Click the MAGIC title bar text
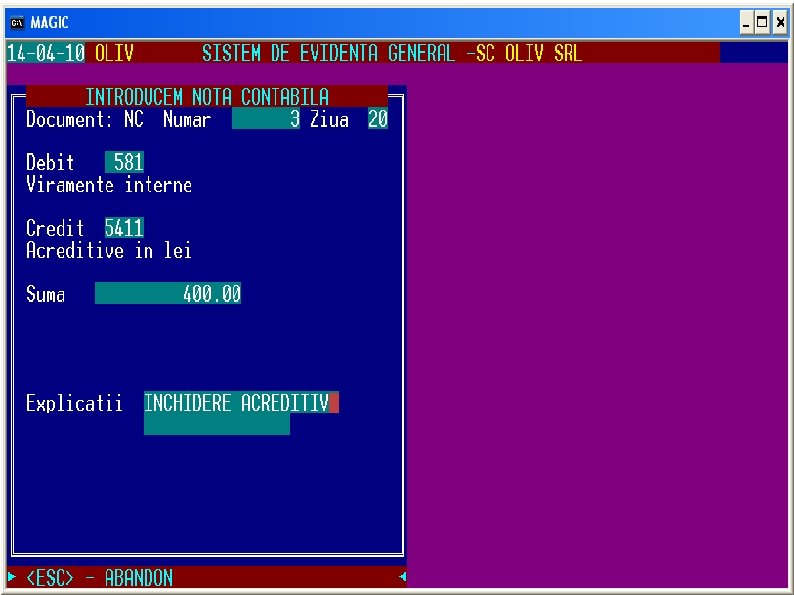Image resolution: width=794 pixels, height=595 pixels. (x=49, y=23)
